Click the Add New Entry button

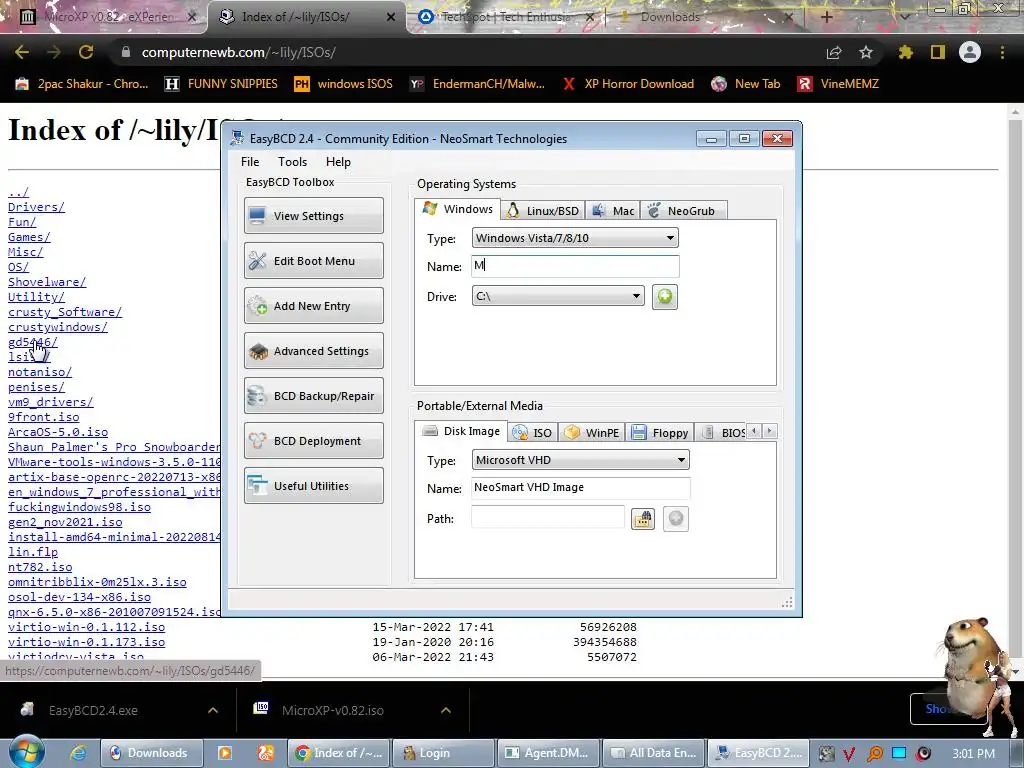pyautogui.click(x=313, y=306)
